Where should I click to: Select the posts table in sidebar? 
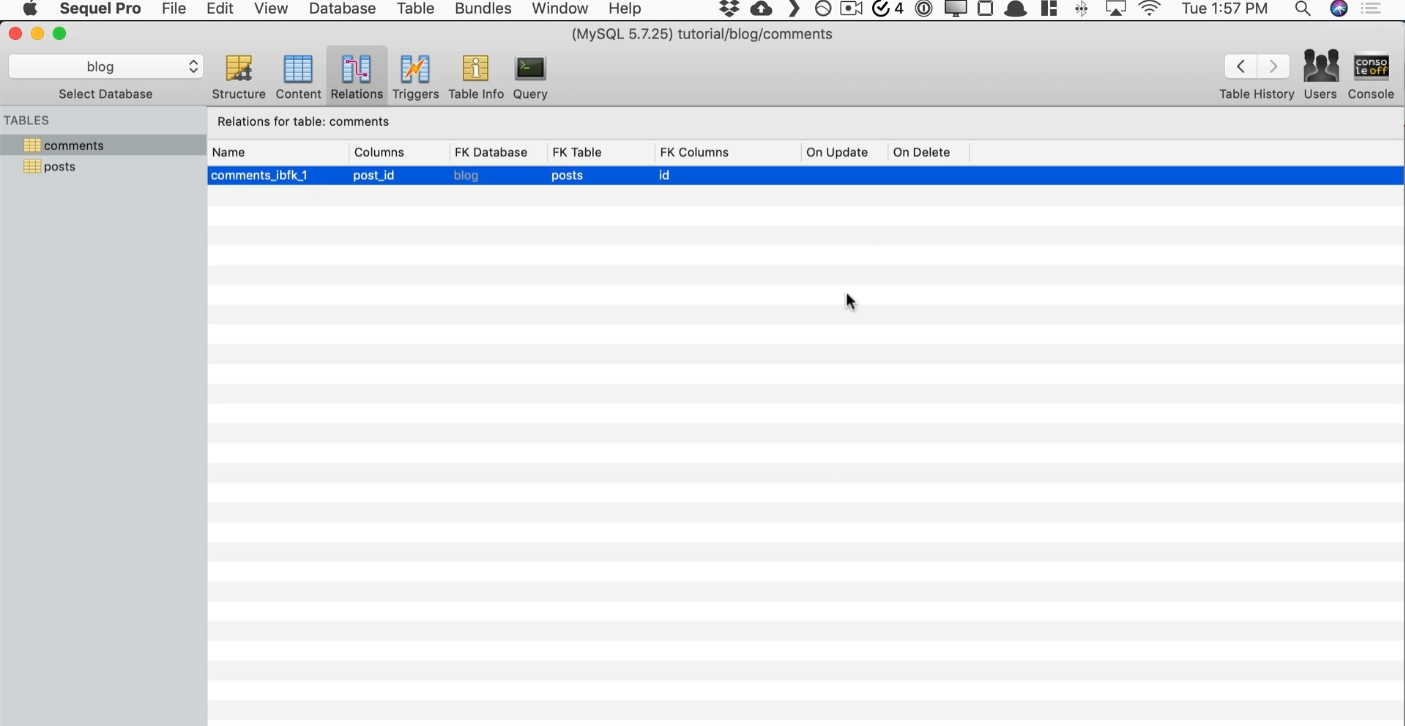(x=104, y=166)
